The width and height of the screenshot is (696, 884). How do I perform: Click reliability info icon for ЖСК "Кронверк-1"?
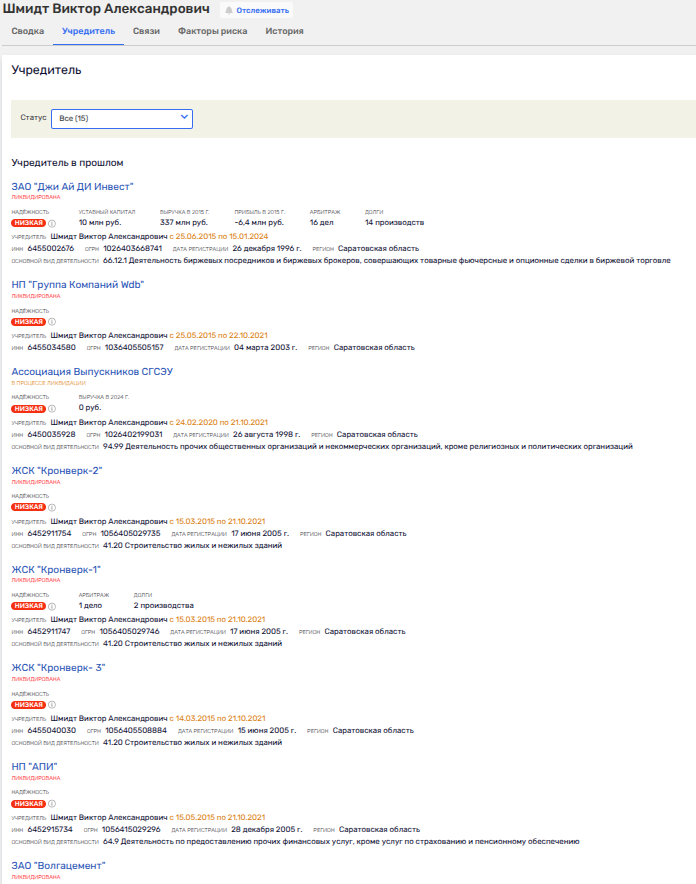tap(52, 606)
